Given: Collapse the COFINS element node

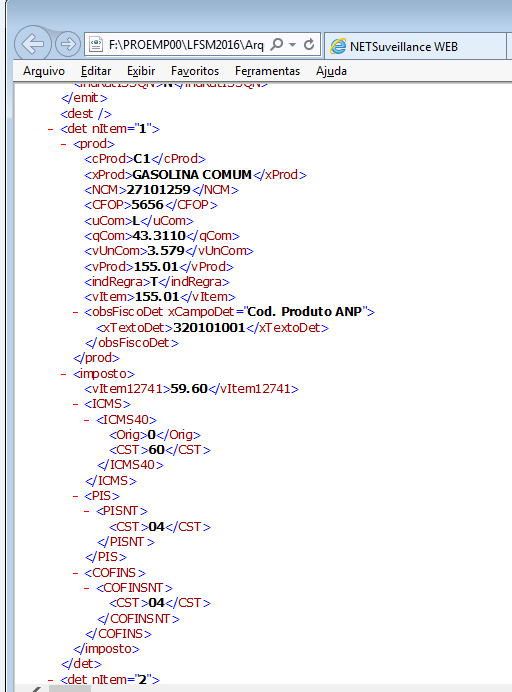Looking at the screenshot, I should pyautogui.click(x=75, y=573).
